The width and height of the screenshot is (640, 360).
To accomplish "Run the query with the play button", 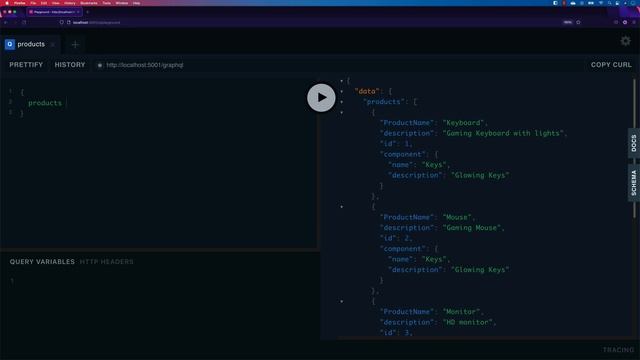I will click(321, 98).
